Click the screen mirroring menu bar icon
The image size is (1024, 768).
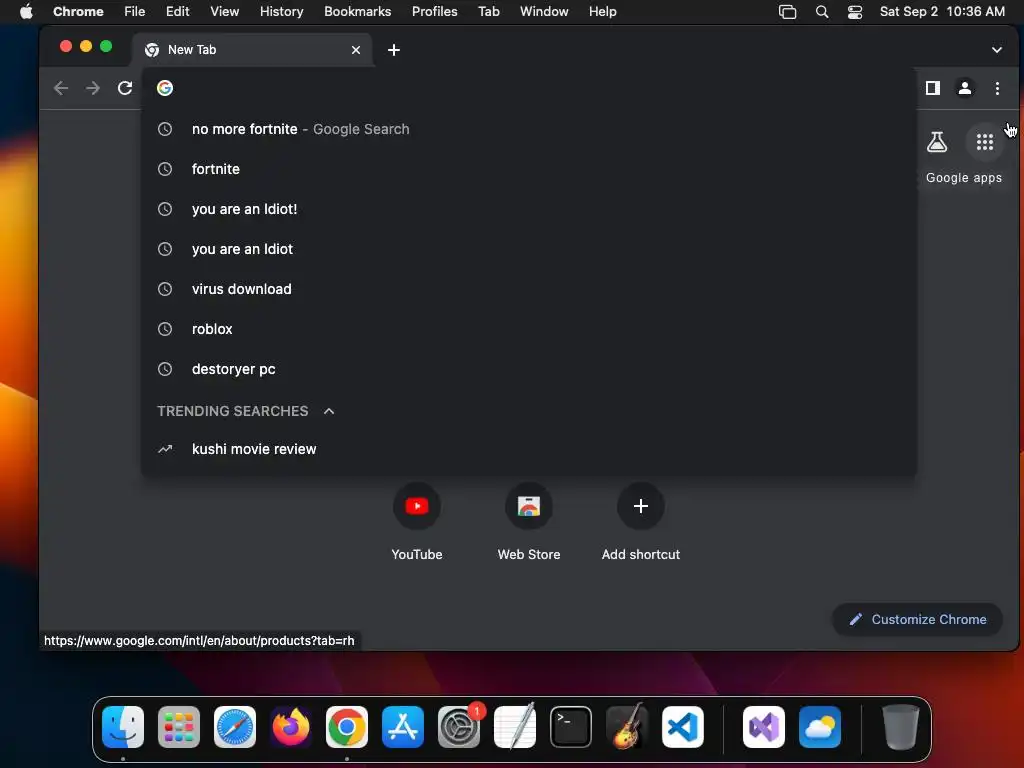pos(788,12)
